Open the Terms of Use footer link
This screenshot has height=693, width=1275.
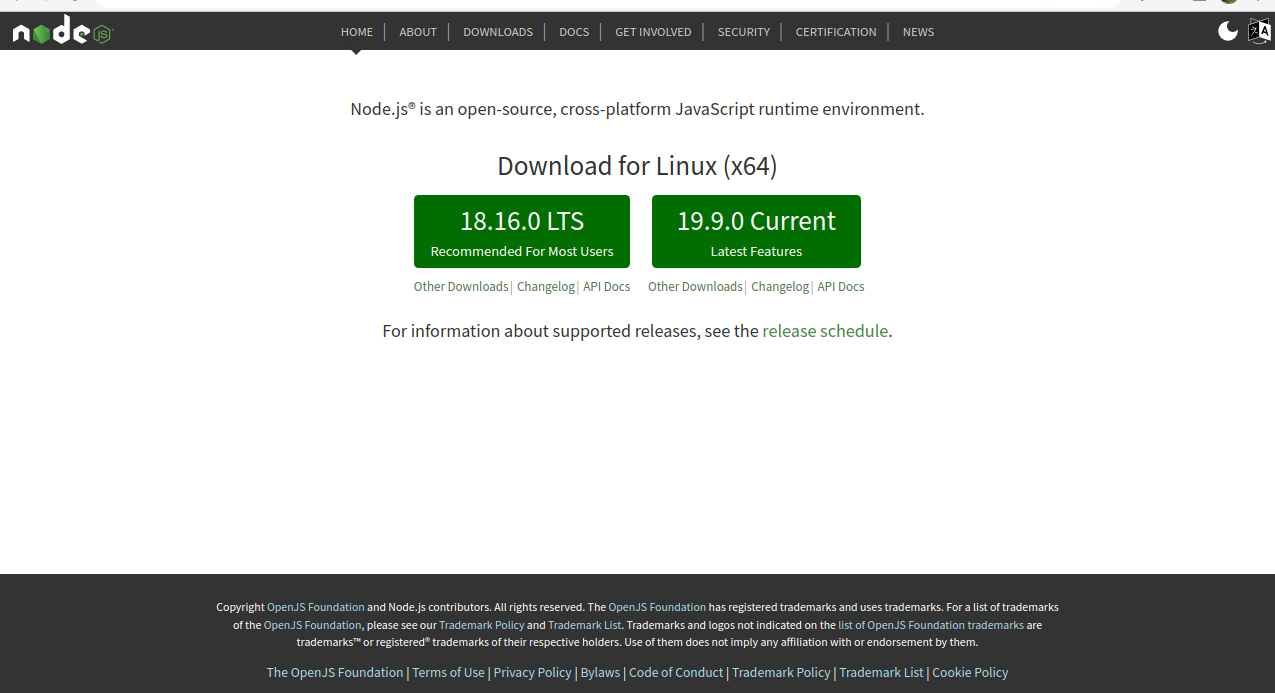click(x=449, y=673)
